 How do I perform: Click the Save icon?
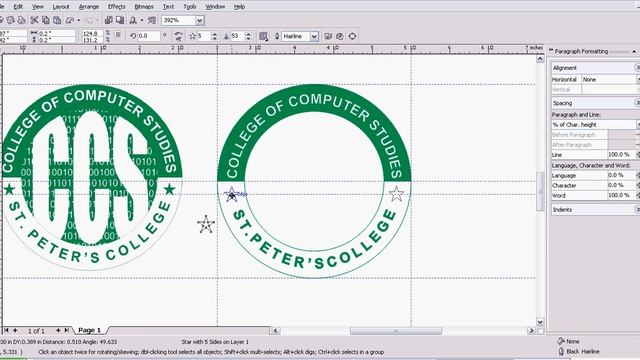pos(11,20)
